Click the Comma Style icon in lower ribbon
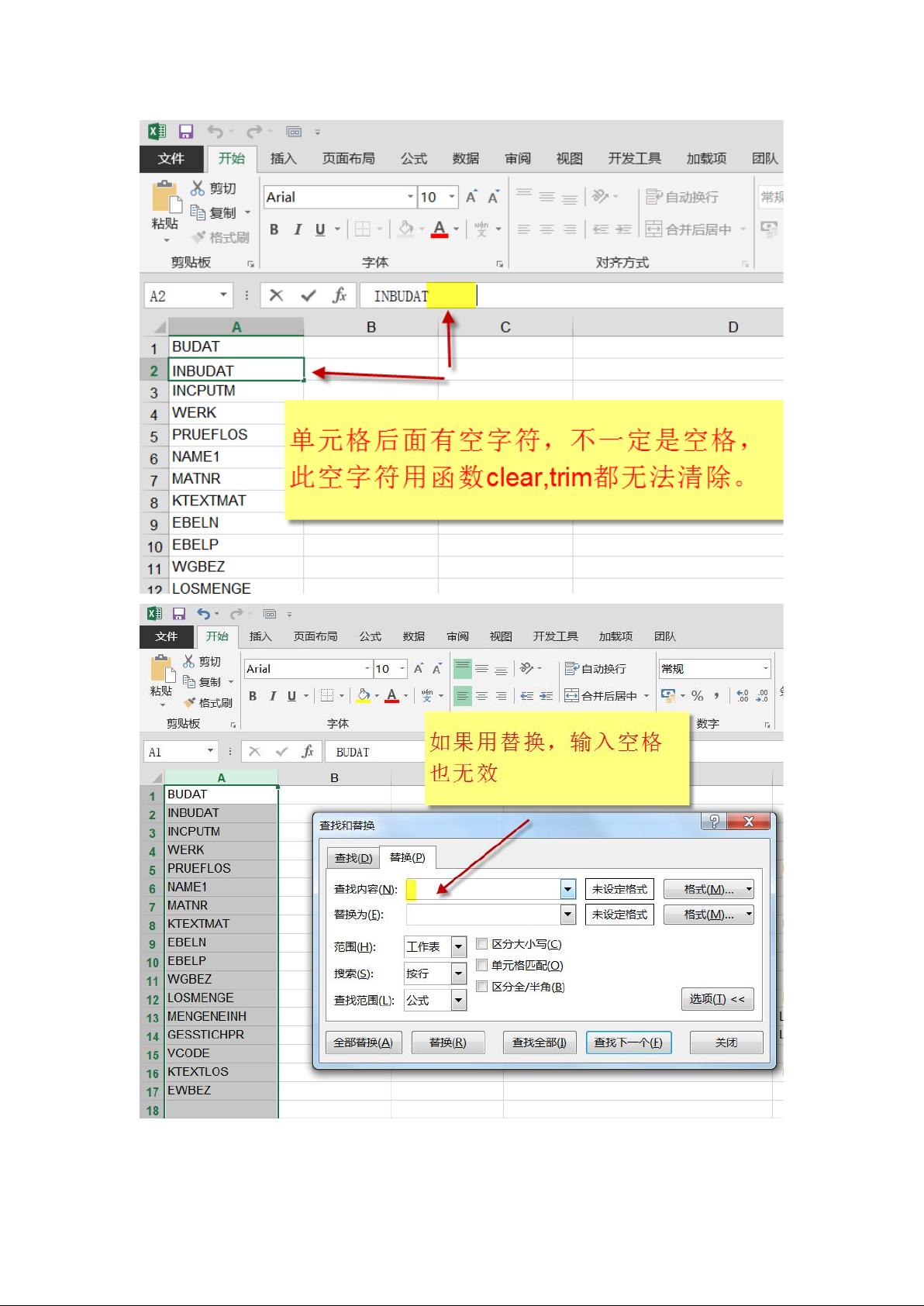Screen dimensions: 924x1306 717,696
